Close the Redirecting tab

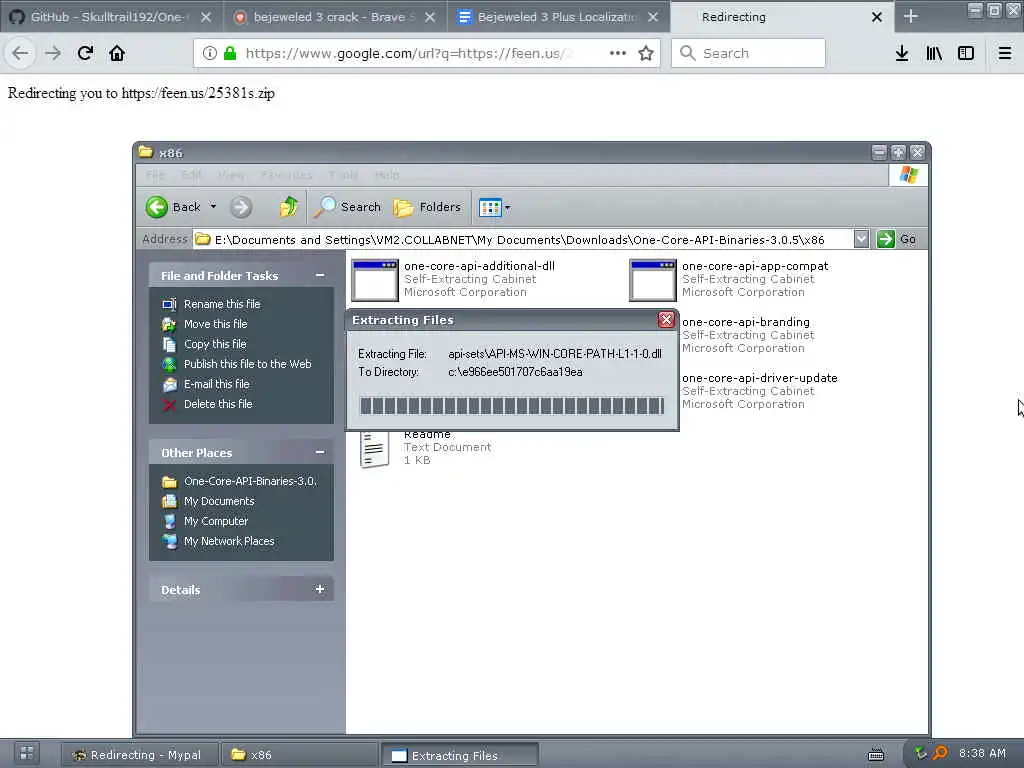(x=877, y=17)
